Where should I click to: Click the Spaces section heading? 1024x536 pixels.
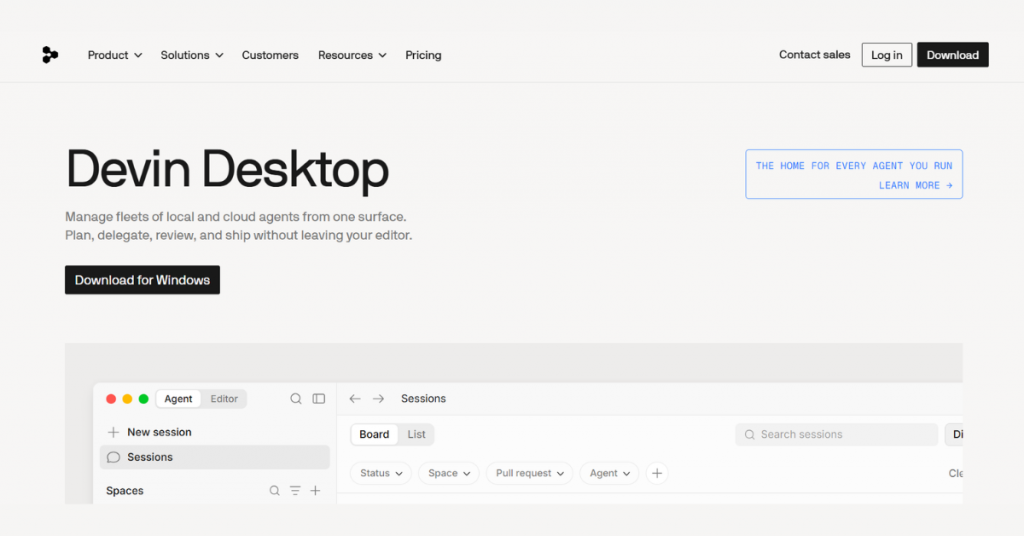[125, 490]
